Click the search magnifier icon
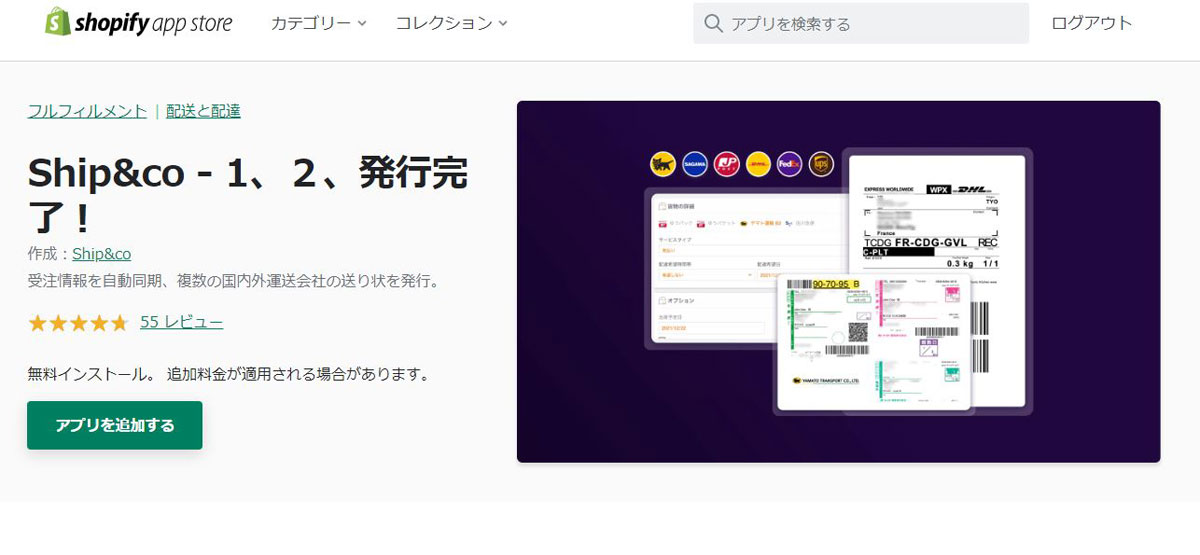The height and width of the screenshot is (555, 1200). (x=713, y=24)
